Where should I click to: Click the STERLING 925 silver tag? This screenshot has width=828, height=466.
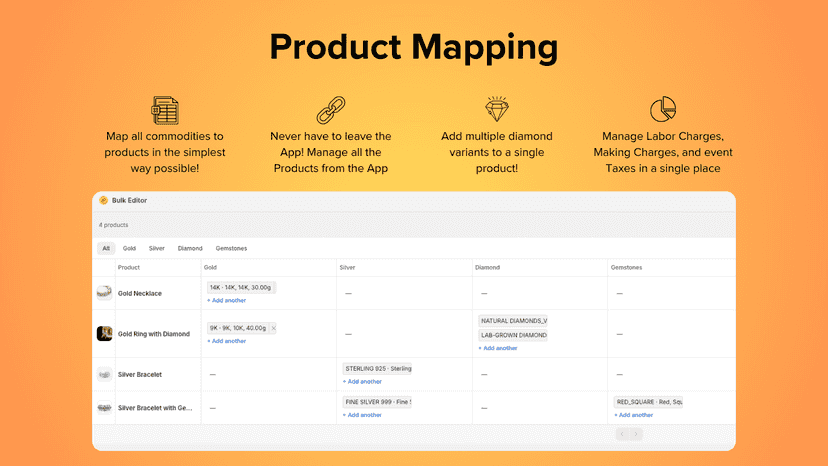click(377, 368)
